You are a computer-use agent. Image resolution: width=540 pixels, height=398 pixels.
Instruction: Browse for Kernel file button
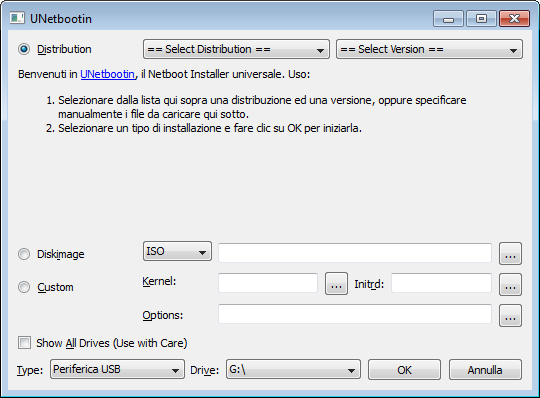pyautogui.click(x=336, y=284)
